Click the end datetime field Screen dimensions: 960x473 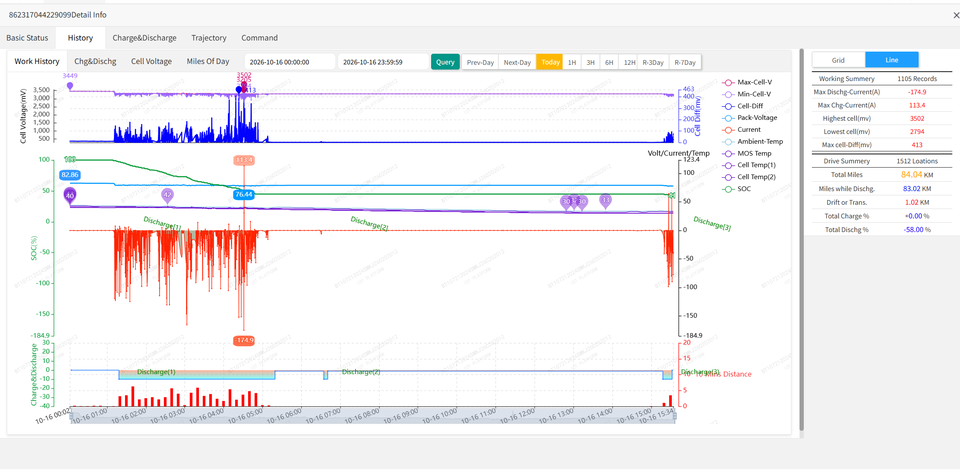click(383, 62)
